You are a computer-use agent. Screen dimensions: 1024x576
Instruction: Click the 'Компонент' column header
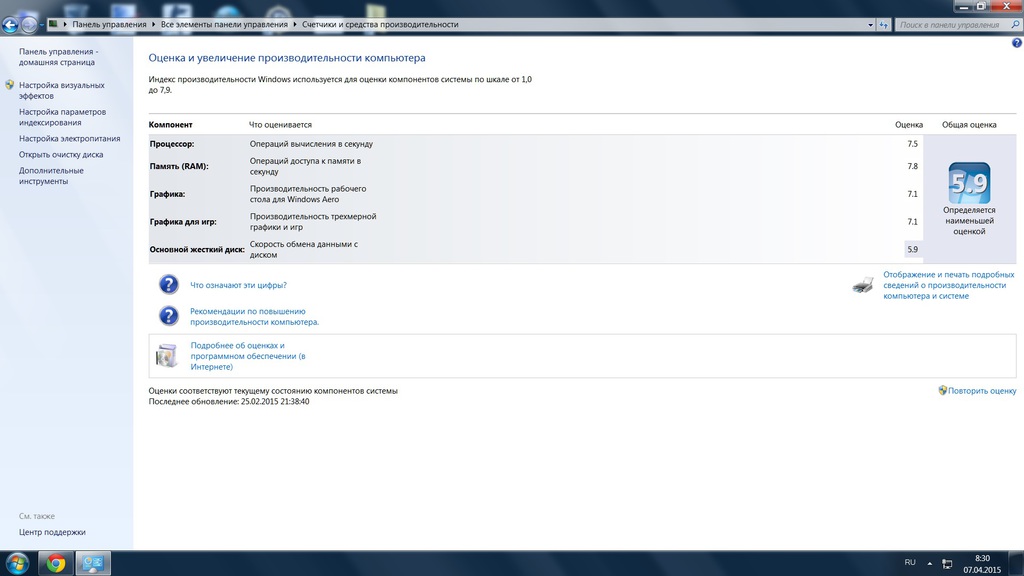click(x=170, y=124)
